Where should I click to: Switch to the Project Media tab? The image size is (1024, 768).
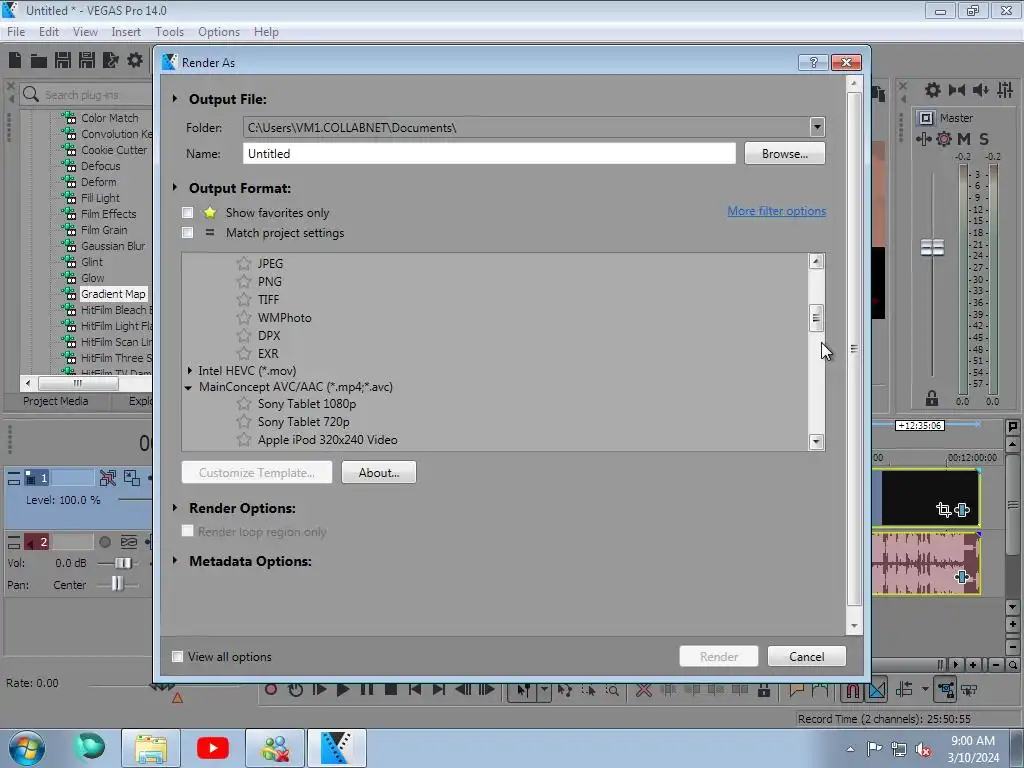click(56, 401)
